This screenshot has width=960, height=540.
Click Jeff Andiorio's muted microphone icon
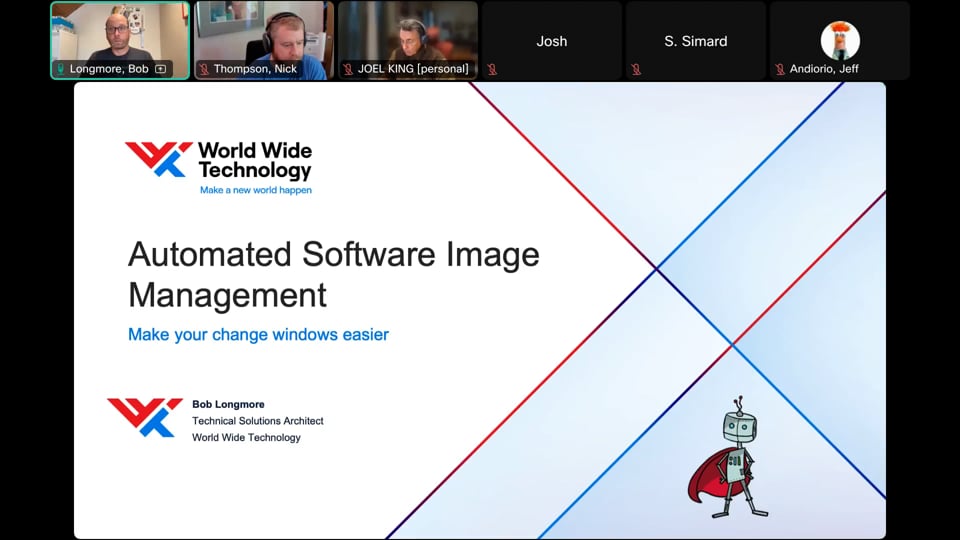780,69
